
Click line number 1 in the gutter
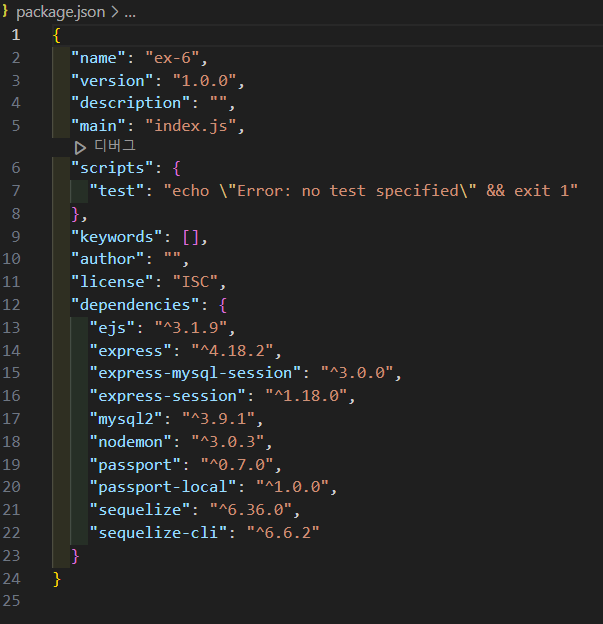[x=16, y=35]
